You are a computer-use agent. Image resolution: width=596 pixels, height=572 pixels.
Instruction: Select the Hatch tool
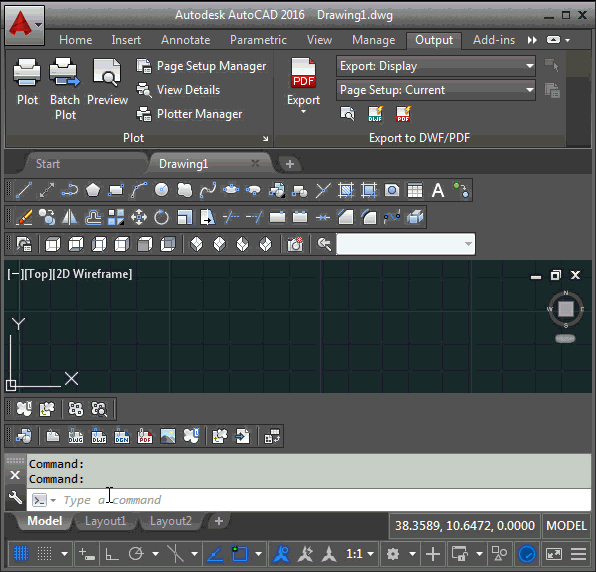346,190
